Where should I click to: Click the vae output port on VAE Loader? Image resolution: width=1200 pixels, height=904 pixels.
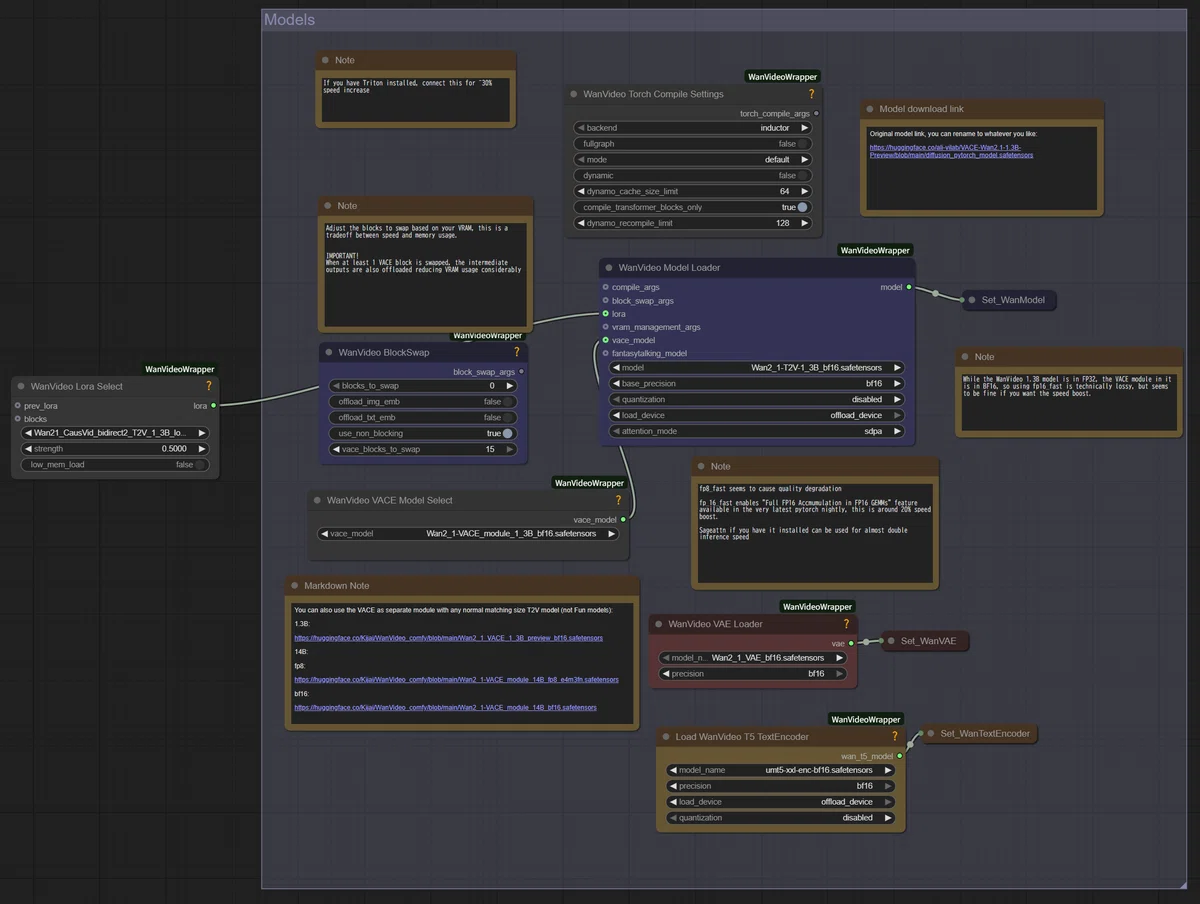[851, 643]
